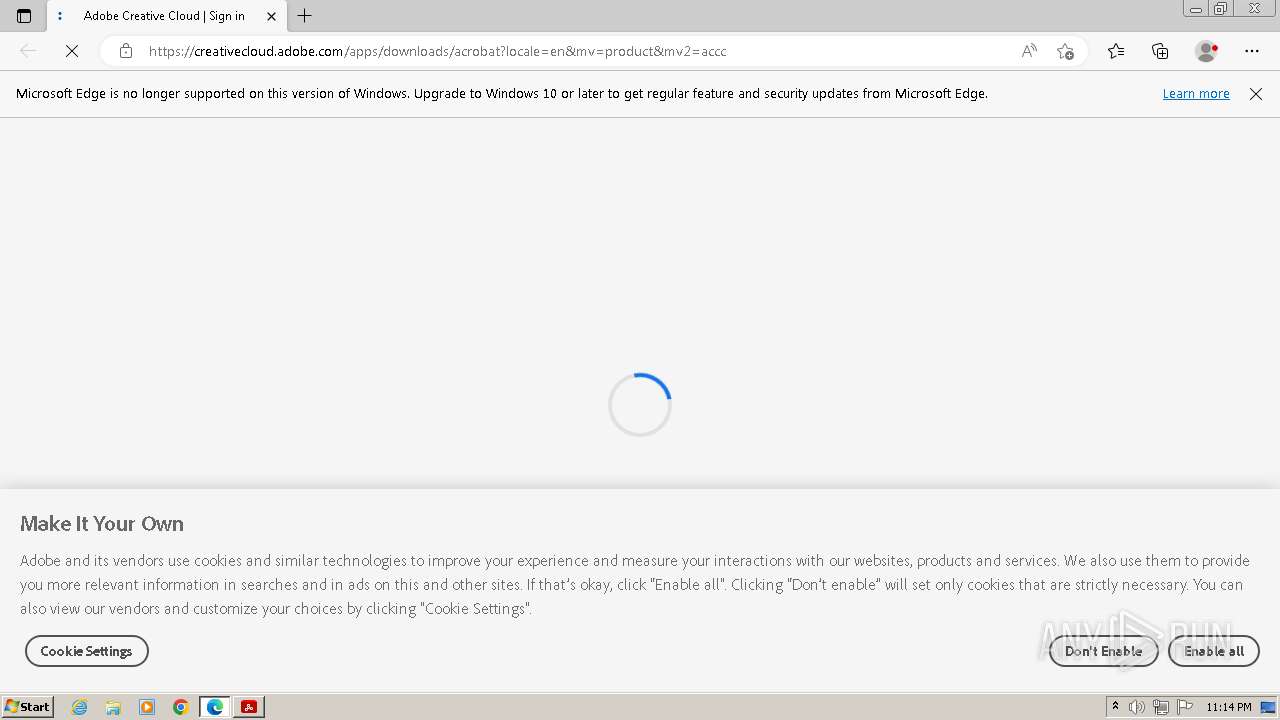Dismiss the Edge unsupported notification bar

1256,93
